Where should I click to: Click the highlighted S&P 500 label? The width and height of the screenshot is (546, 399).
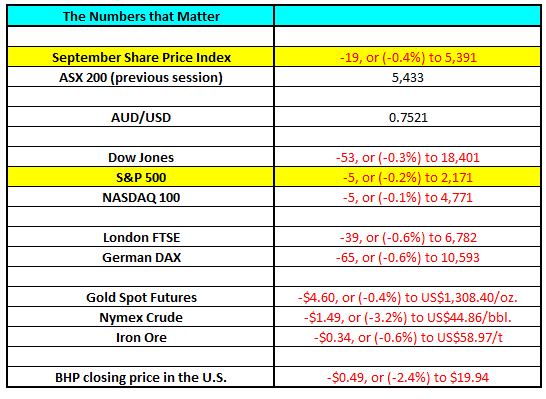[x=141, y=177]
